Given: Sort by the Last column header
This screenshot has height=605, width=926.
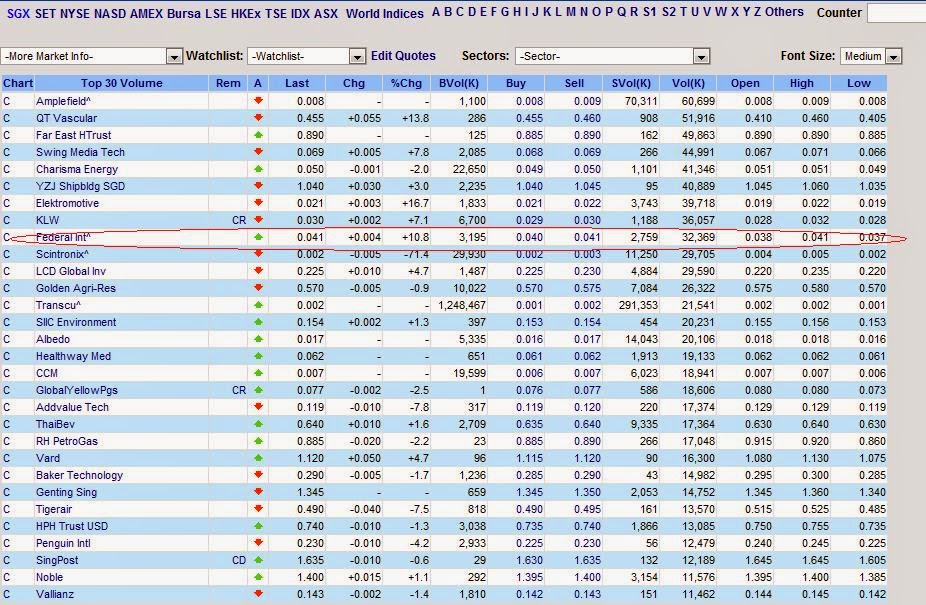Looking at the screenshot, I should pos(296,83).
